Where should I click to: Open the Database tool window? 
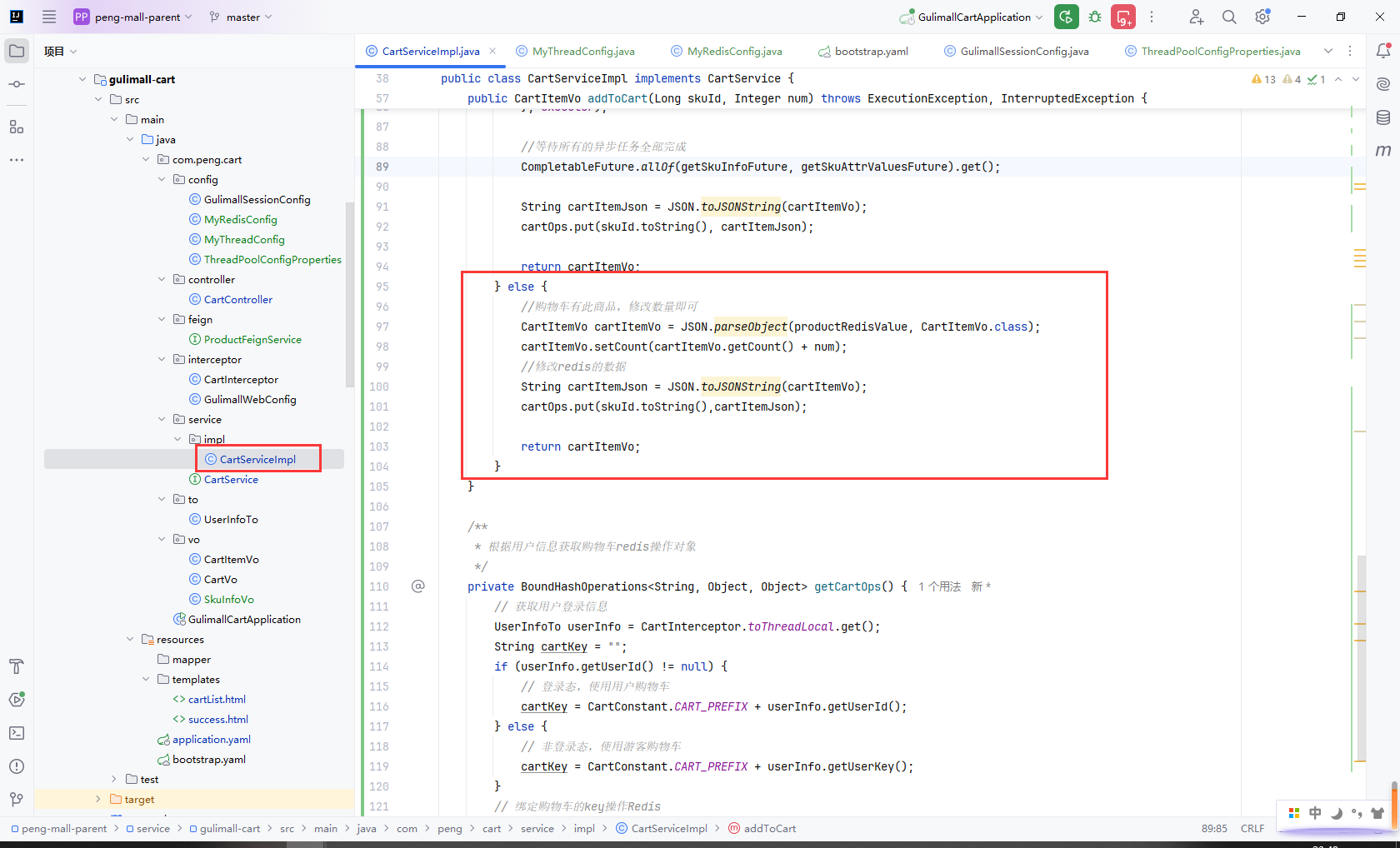(1383, 117)
